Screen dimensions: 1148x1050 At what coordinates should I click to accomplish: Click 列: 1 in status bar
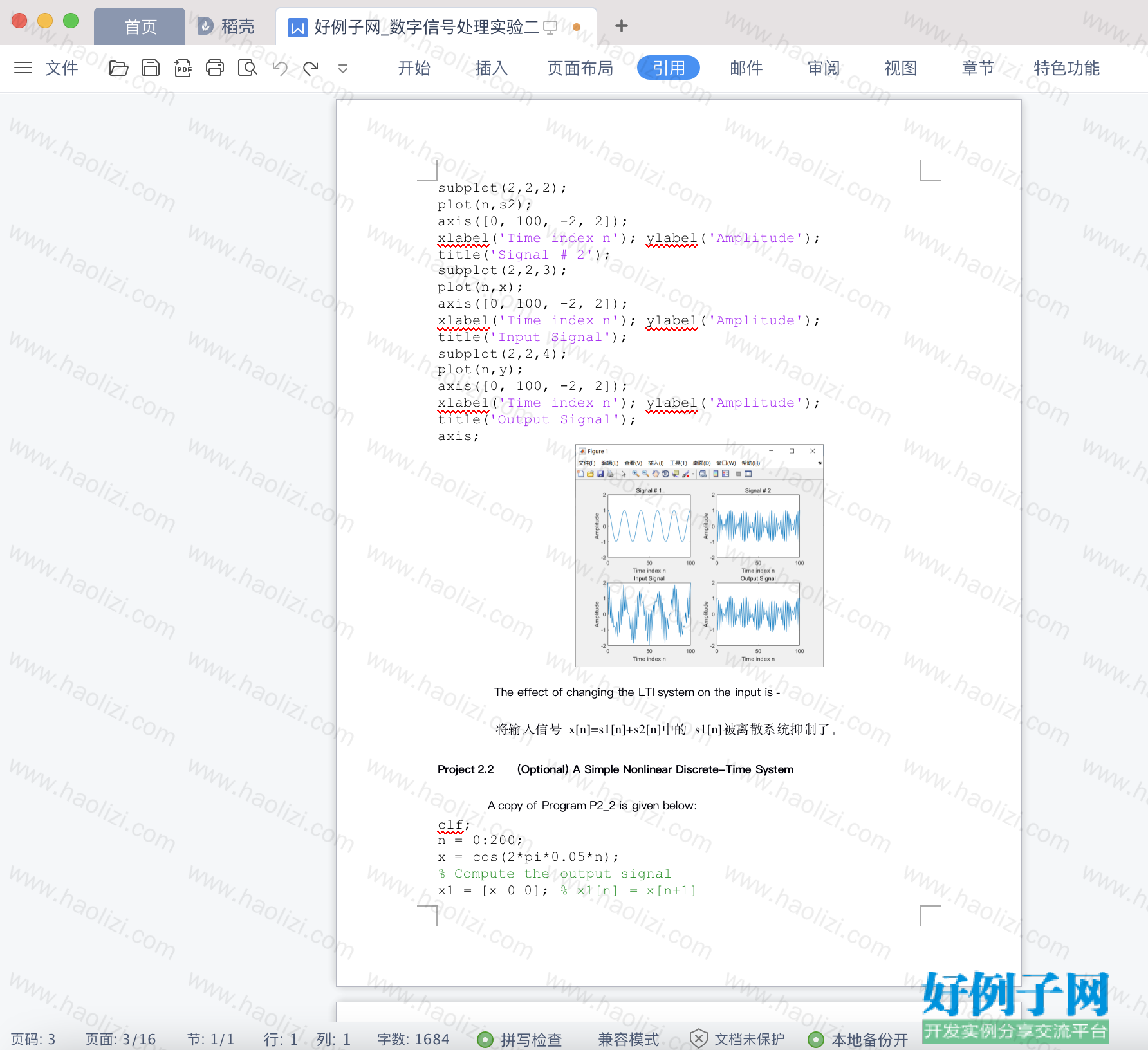(333, 1039)
